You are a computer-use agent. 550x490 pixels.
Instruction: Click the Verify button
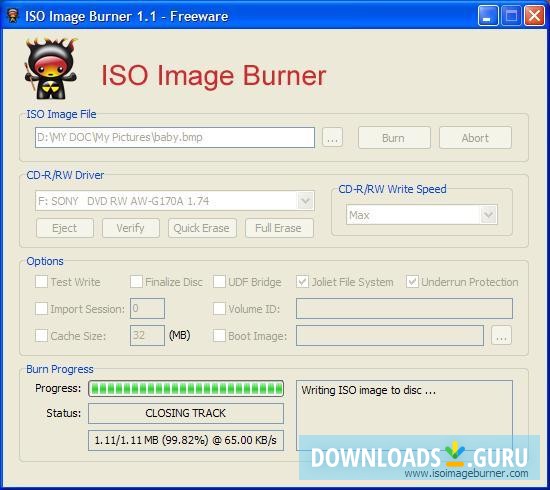click(x=130, y=228)
